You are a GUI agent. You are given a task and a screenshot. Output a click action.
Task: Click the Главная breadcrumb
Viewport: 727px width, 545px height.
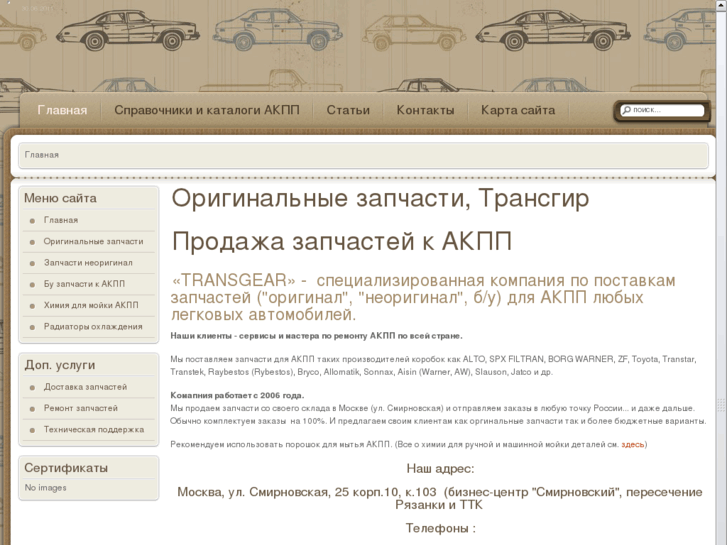(x=42, y=155)
